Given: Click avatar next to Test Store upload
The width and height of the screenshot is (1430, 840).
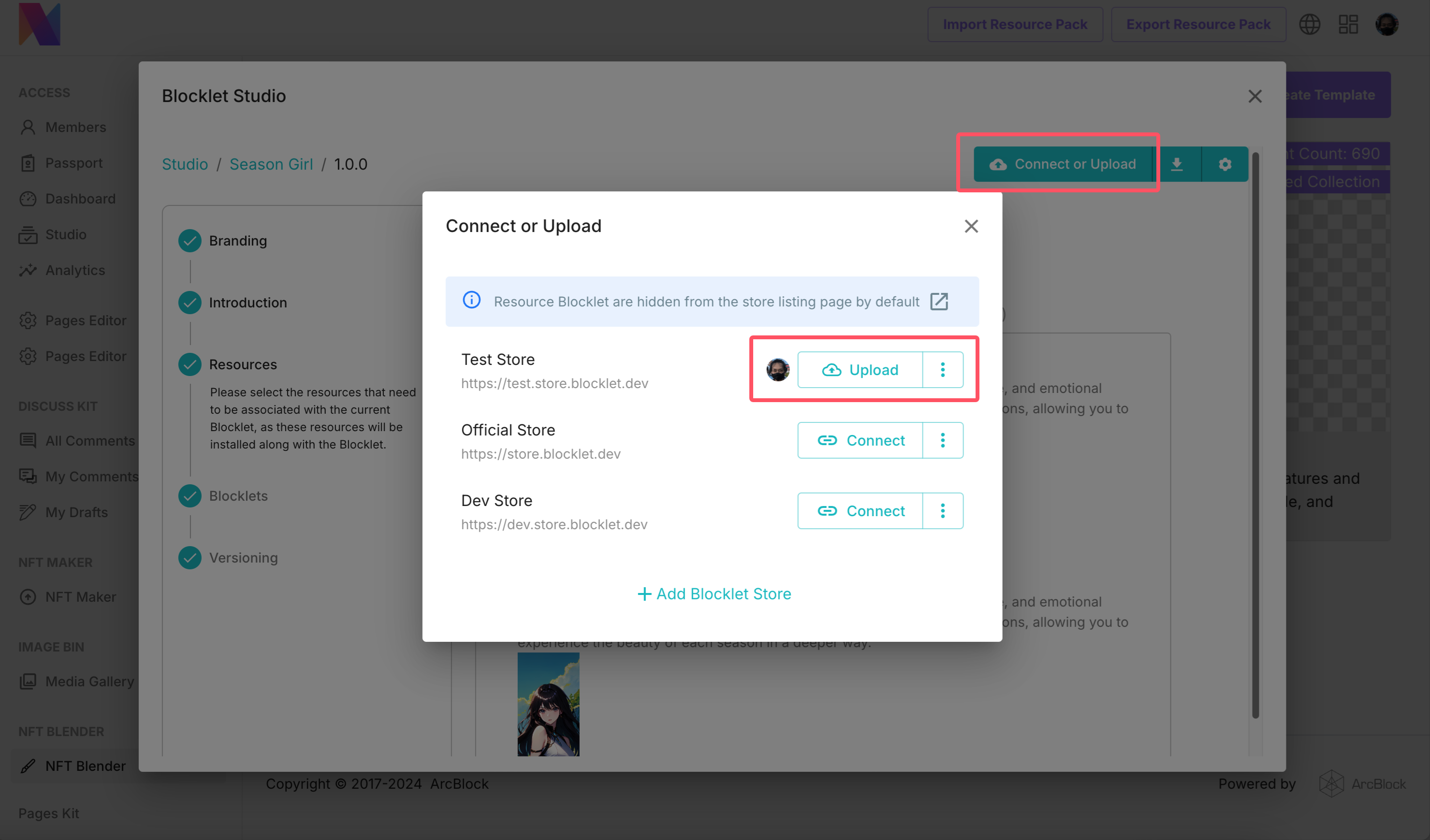Looking at the screenshot, I should click(x=777, y=370).
